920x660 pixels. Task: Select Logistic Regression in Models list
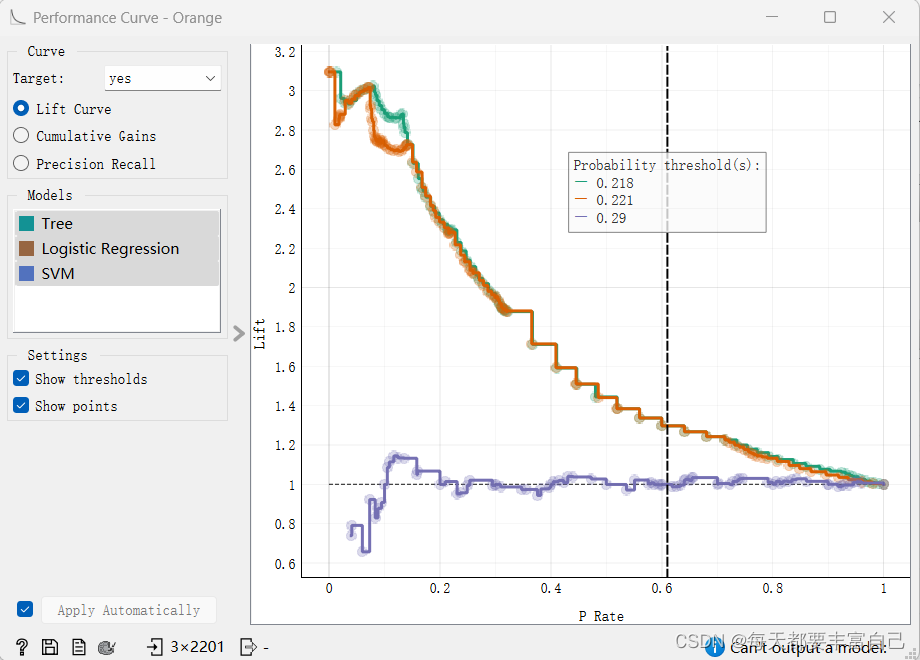[110, 249]
